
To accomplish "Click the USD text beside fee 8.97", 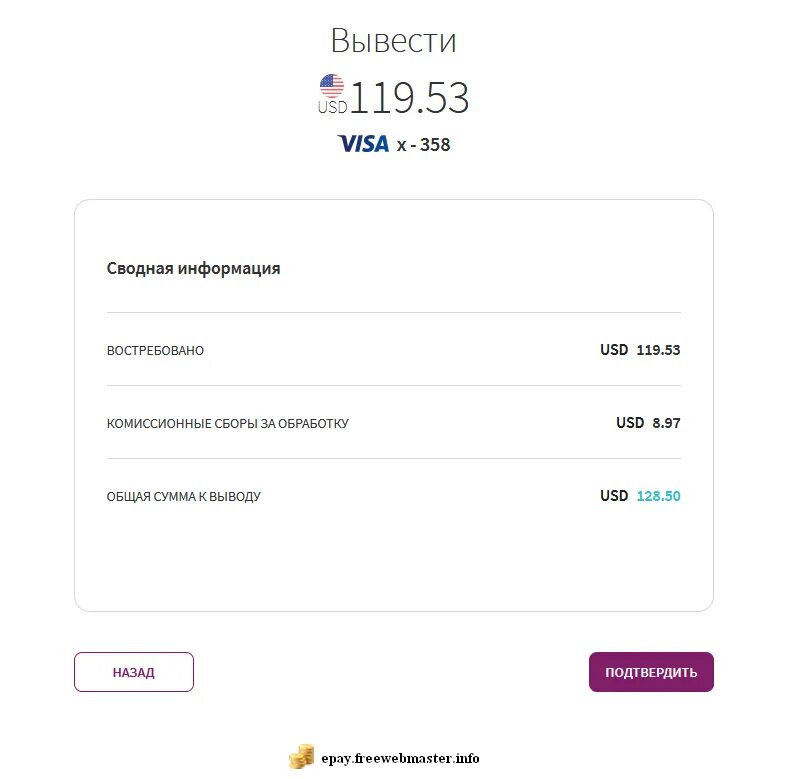I will 630,423.
